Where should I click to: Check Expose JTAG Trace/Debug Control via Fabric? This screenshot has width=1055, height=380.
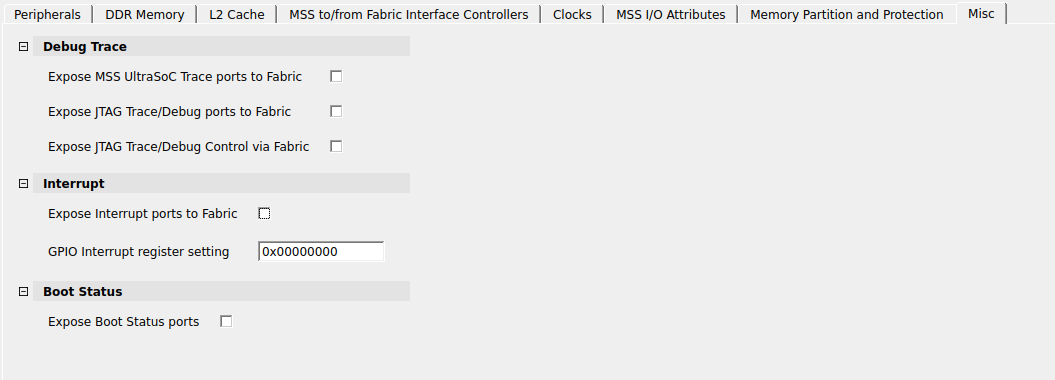pyautogui.click(x=336, y=146)
